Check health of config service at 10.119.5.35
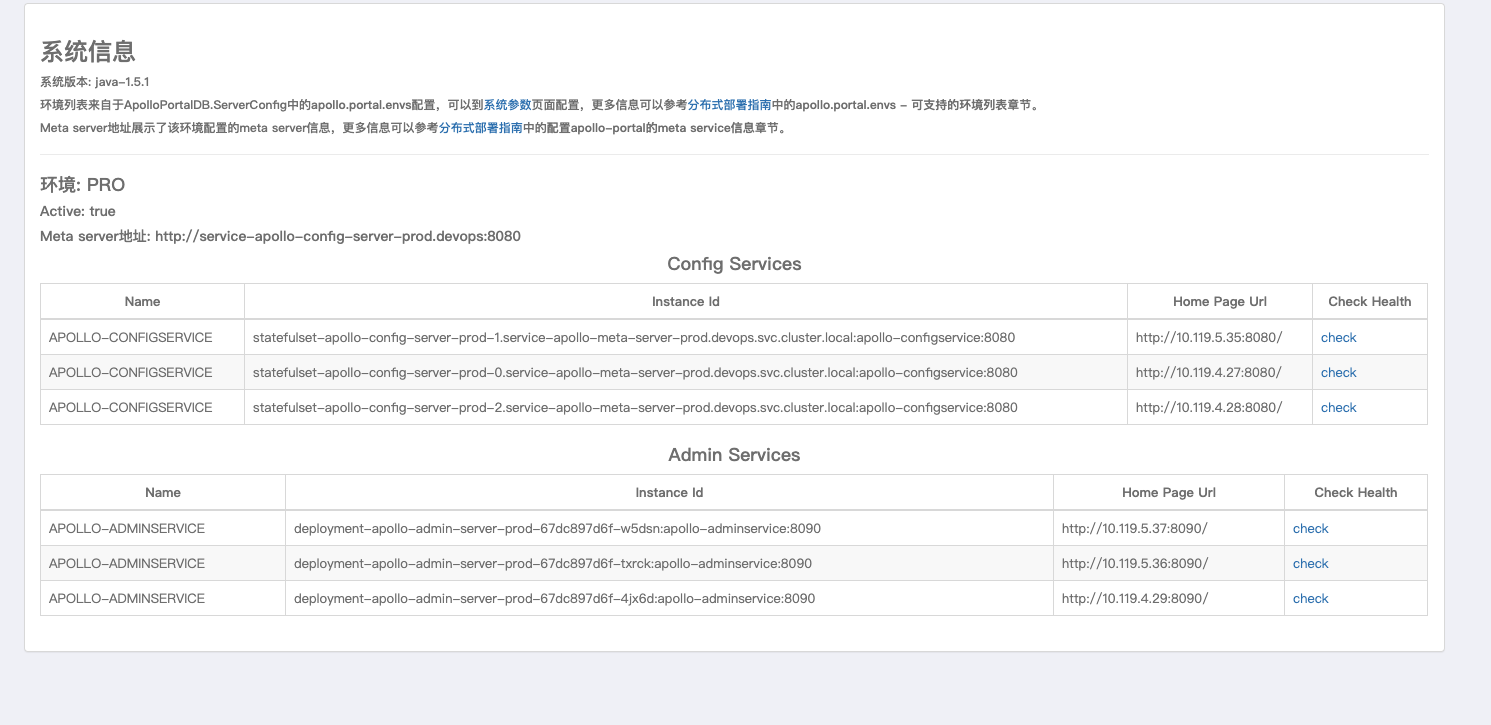Screen dimensions: 1491x725 [x=1338, y=337]
